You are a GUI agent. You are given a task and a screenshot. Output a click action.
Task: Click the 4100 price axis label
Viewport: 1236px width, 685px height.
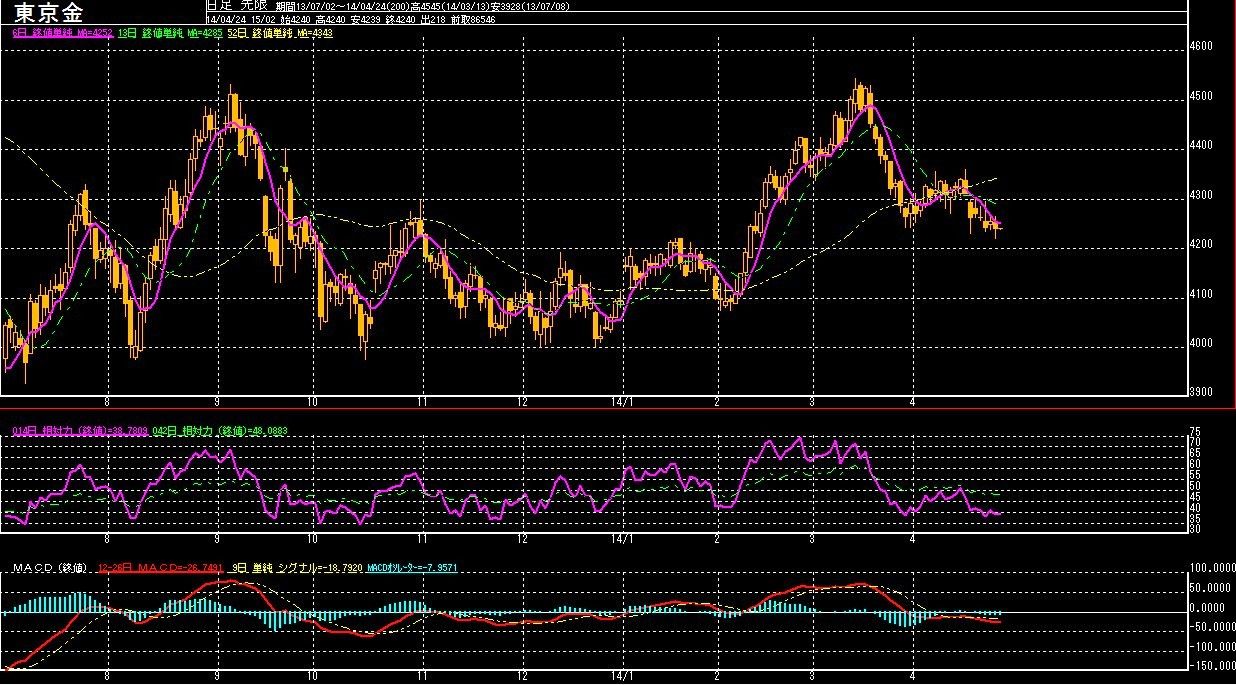tap(1201, 294)
